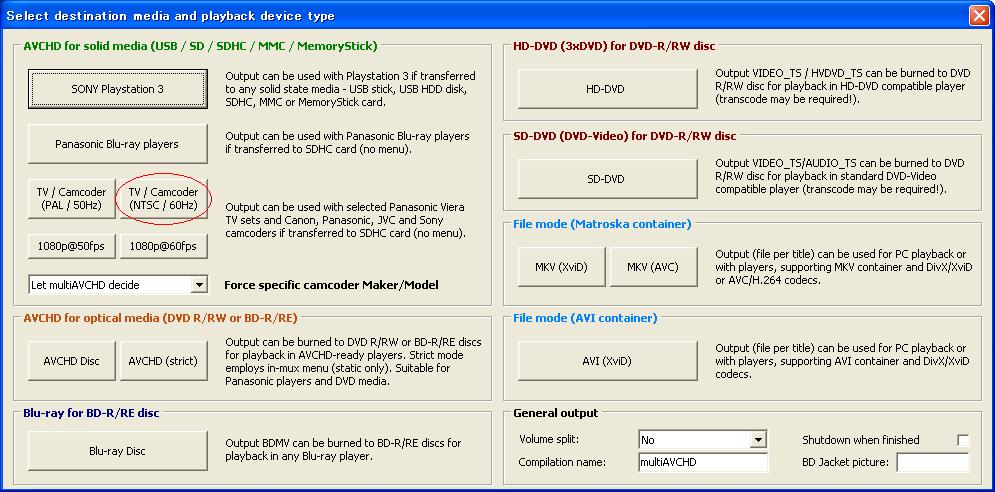Click the BD Jacket picture field
The image size is (995, 492).
coord(932,462)
